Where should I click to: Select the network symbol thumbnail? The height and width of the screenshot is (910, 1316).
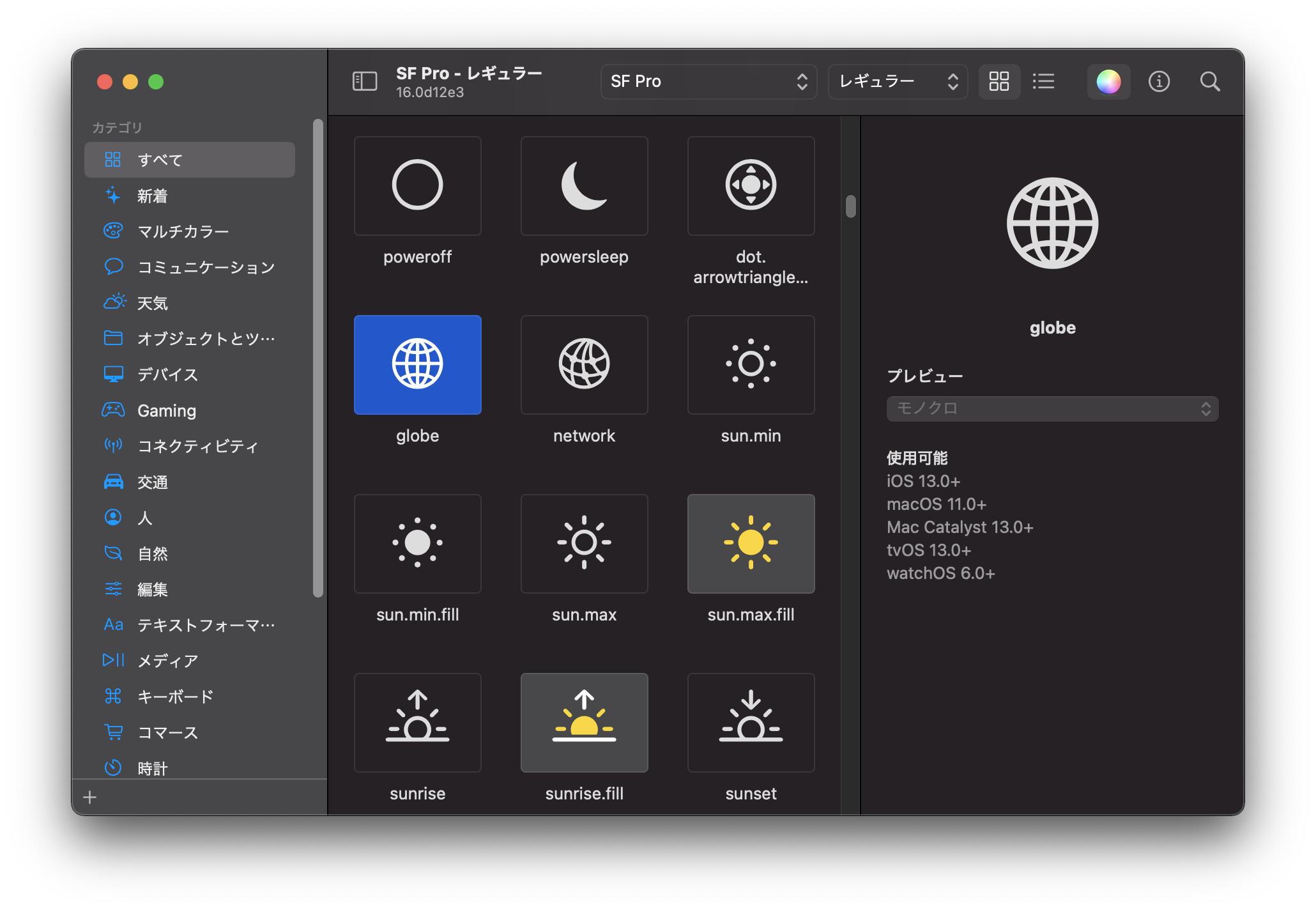tap(584, 364)
